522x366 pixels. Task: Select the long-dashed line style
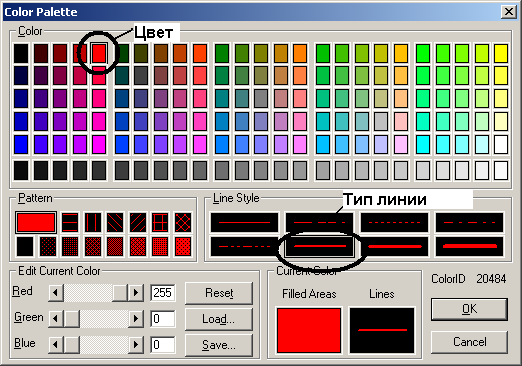(x=319, y=222)
